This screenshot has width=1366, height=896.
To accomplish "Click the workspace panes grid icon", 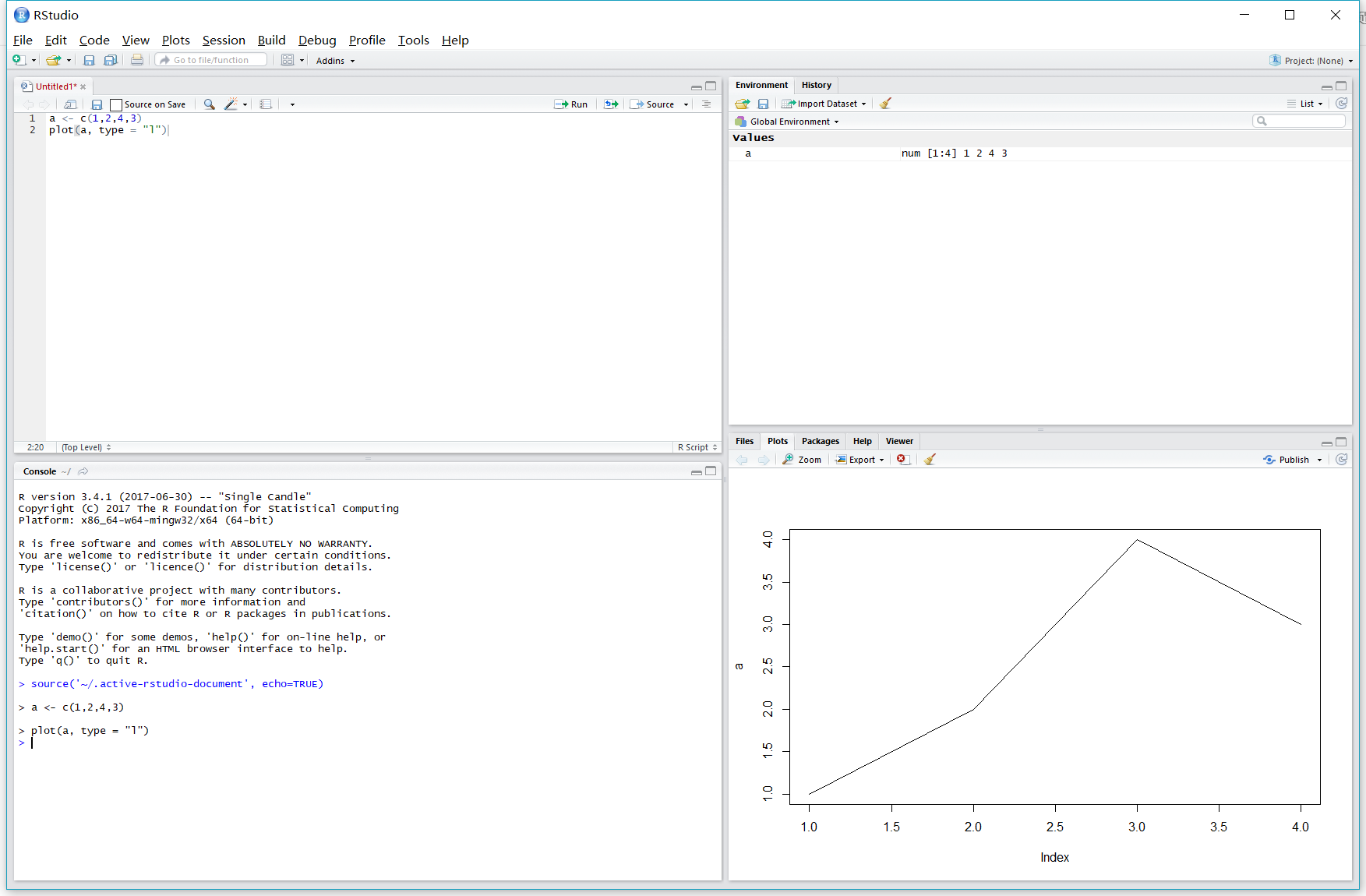I will click(288, 60).
